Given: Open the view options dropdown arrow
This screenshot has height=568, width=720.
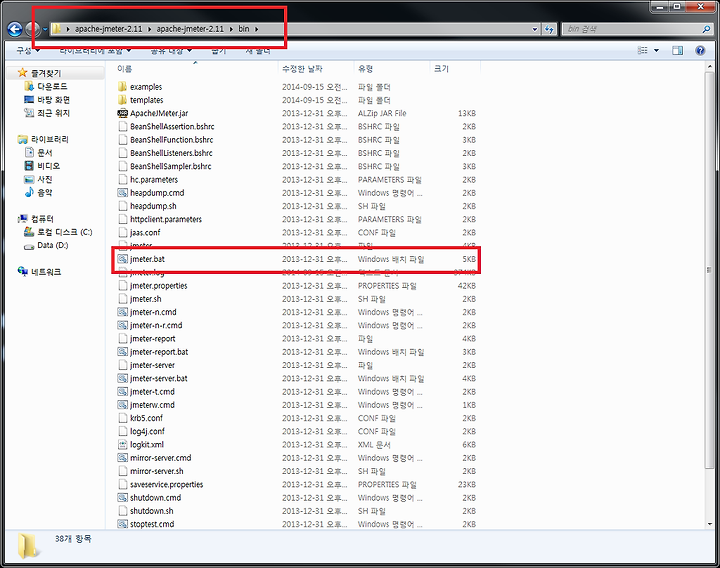Looking at the screenshot, I should [656, 51].
